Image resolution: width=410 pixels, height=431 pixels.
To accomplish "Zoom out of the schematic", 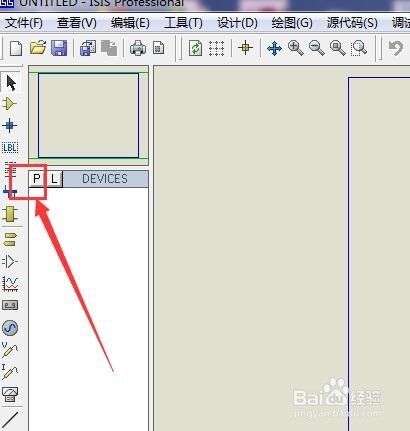I will click(317, 48).
